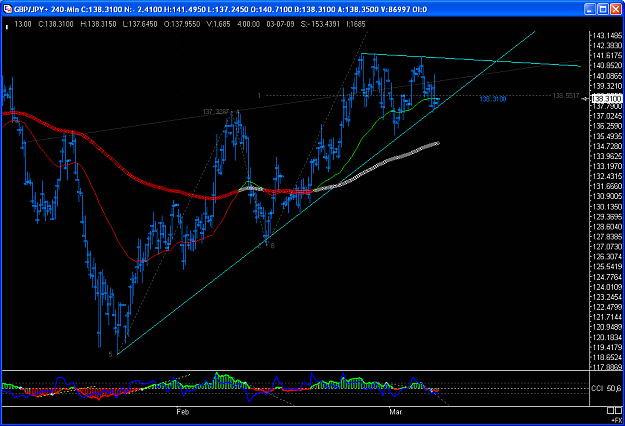Click the O:137.9550 open value in data bar
Image resolution: width=625 pixels, height=426 pixels.
(182, 24)
